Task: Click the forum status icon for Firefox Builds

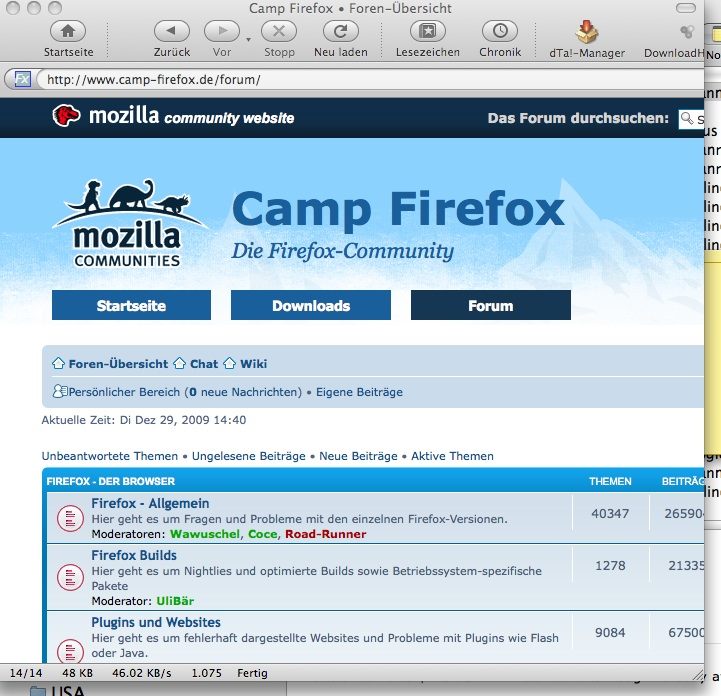Action: coord(70,577)
